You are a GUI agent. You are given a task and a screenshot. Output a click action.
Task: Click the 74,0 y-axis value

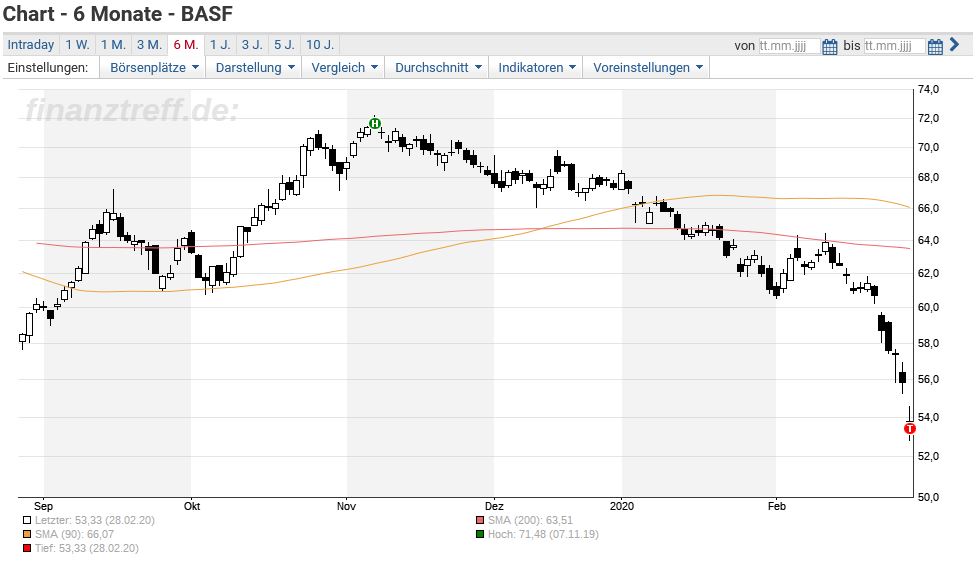pyautogui.click(x=928, y=90)
